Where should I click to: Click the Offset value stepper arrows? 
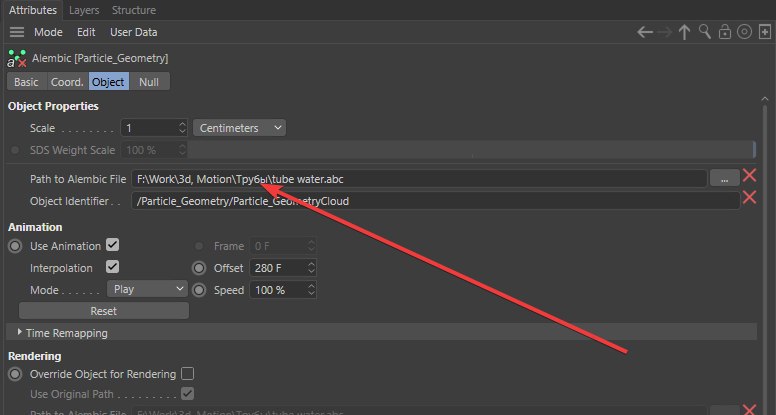coord(311,268)
